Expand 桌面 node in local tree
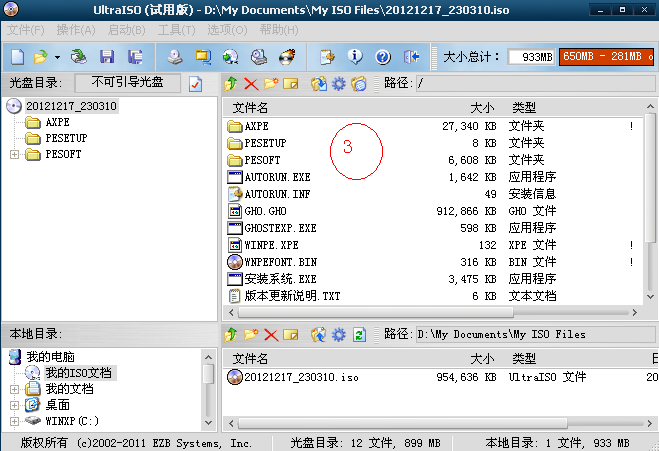 coord(14,405)
